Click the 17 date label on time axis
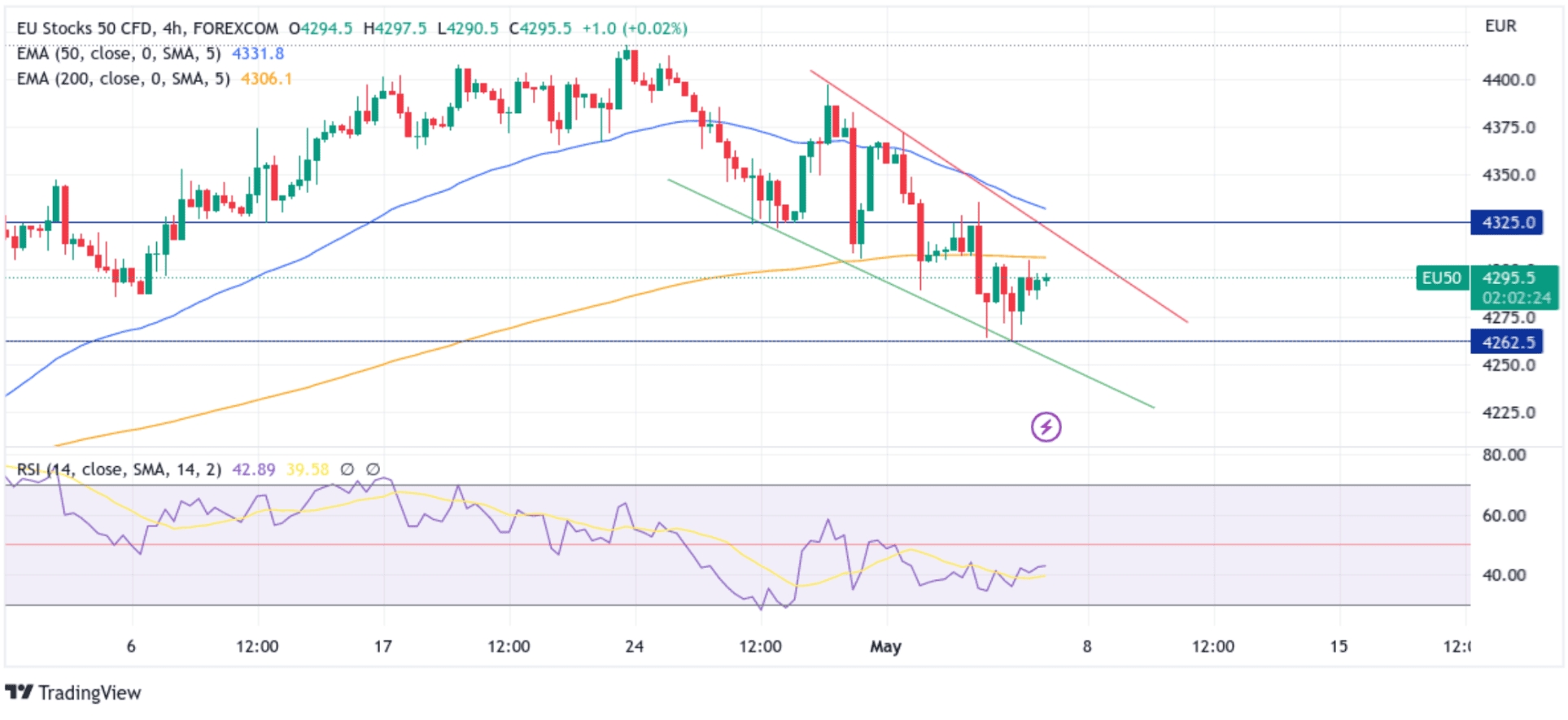The image size is (1568, 720). [x=382, y=647]
